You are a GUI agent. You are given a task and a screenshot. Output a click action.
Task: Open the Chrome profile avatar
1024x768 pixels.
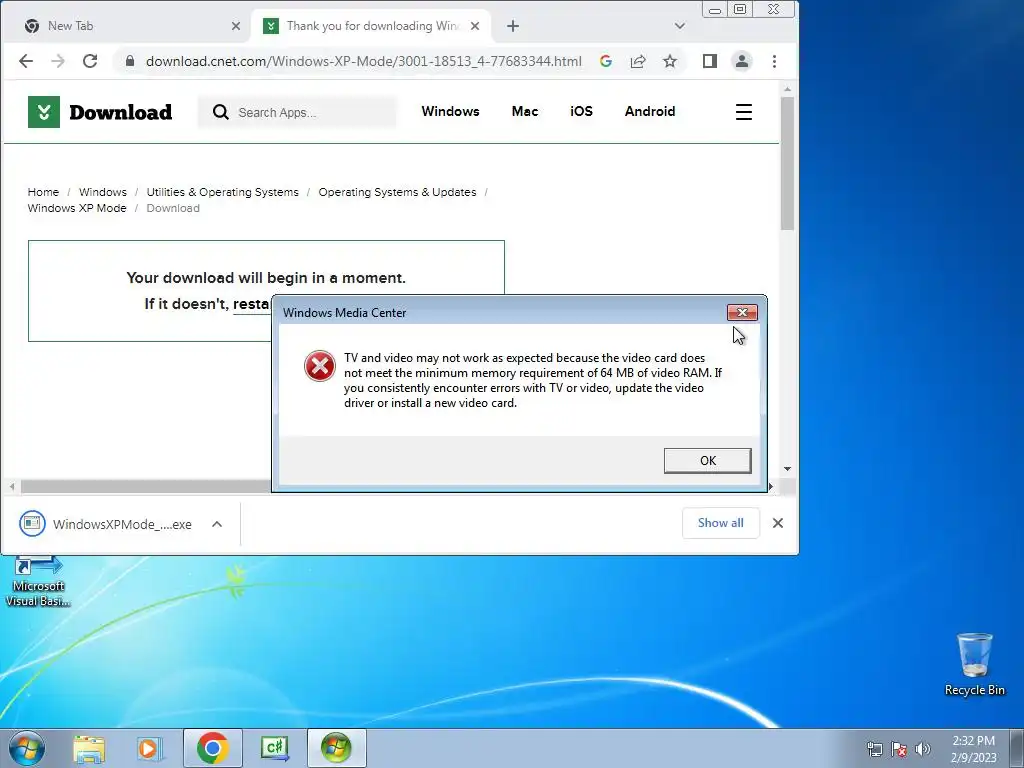[742, 61]
